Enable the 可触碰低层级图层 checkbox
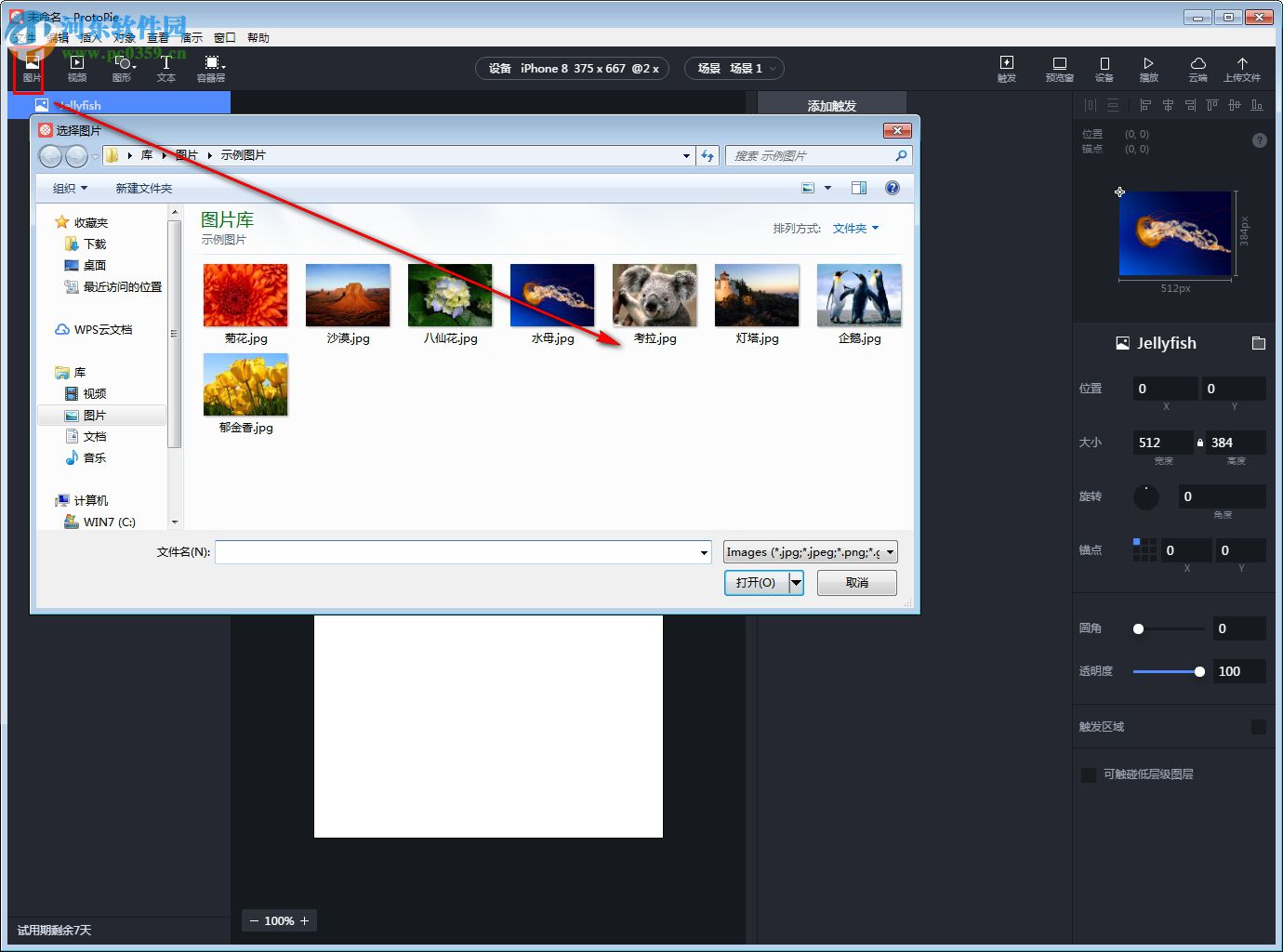 point(1089,774)
